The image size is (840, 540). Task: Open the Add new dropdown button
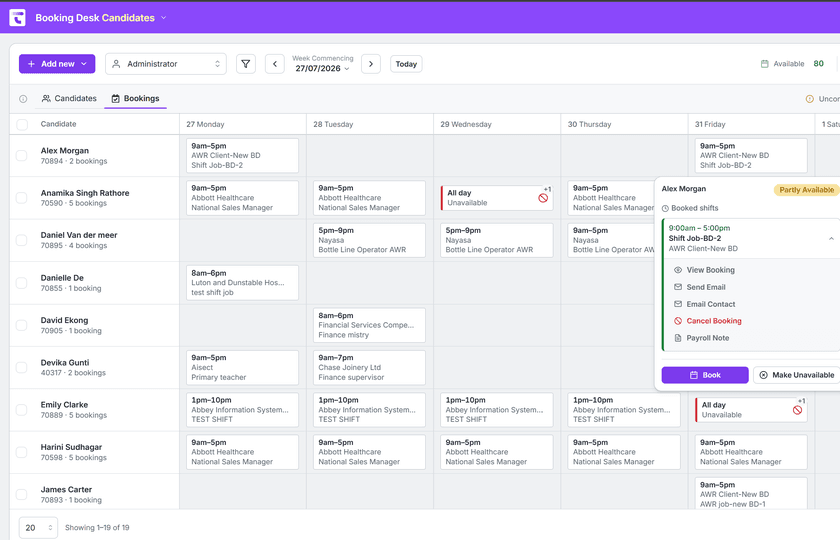[57, 64]
